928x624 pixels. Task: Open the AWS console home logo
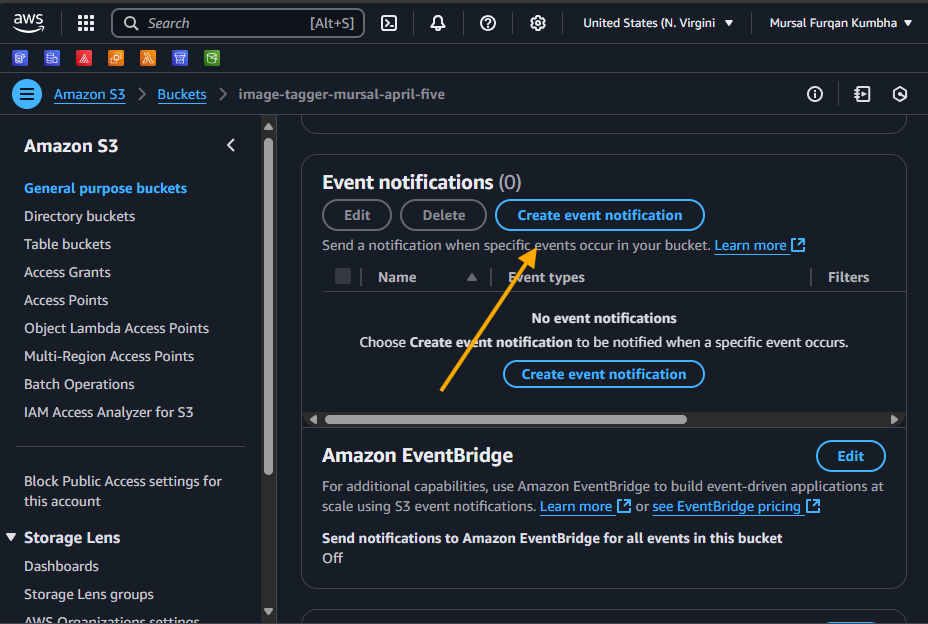(x=28, y=23)
